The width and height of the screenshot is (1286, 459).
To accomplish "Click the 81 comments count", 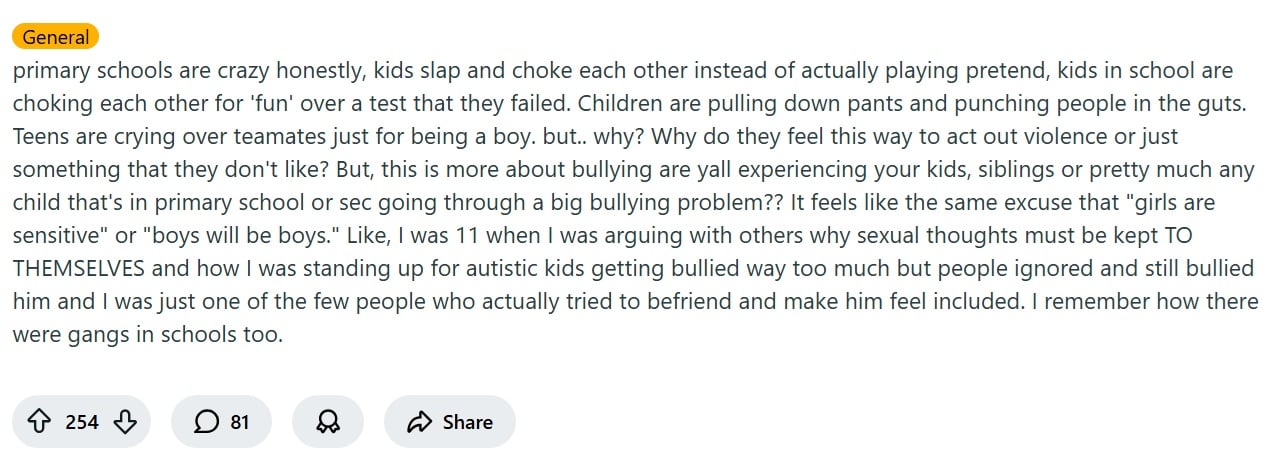I will point(240,422).
